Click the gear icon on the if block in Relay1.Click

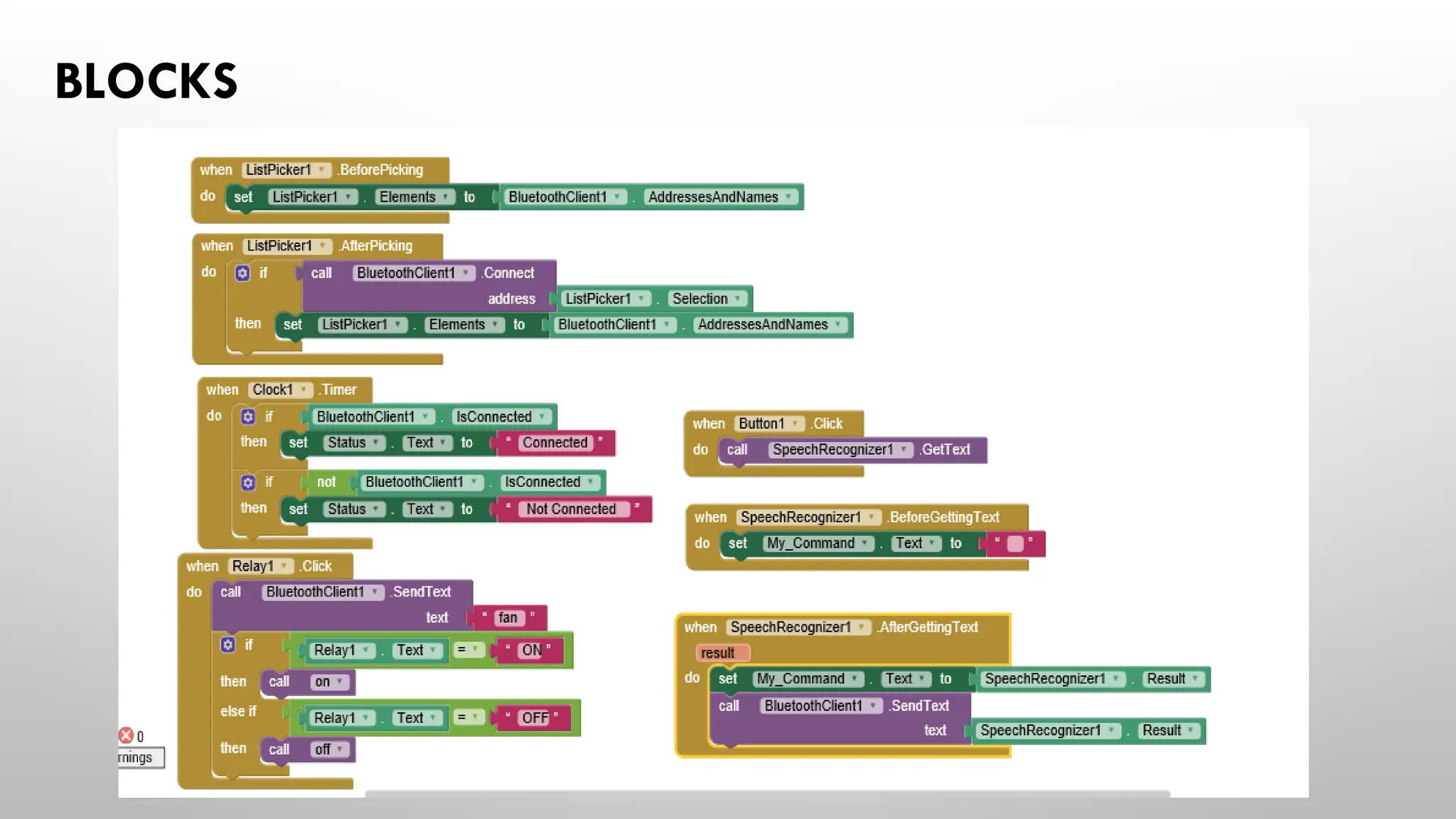click(x=227, y=645)
